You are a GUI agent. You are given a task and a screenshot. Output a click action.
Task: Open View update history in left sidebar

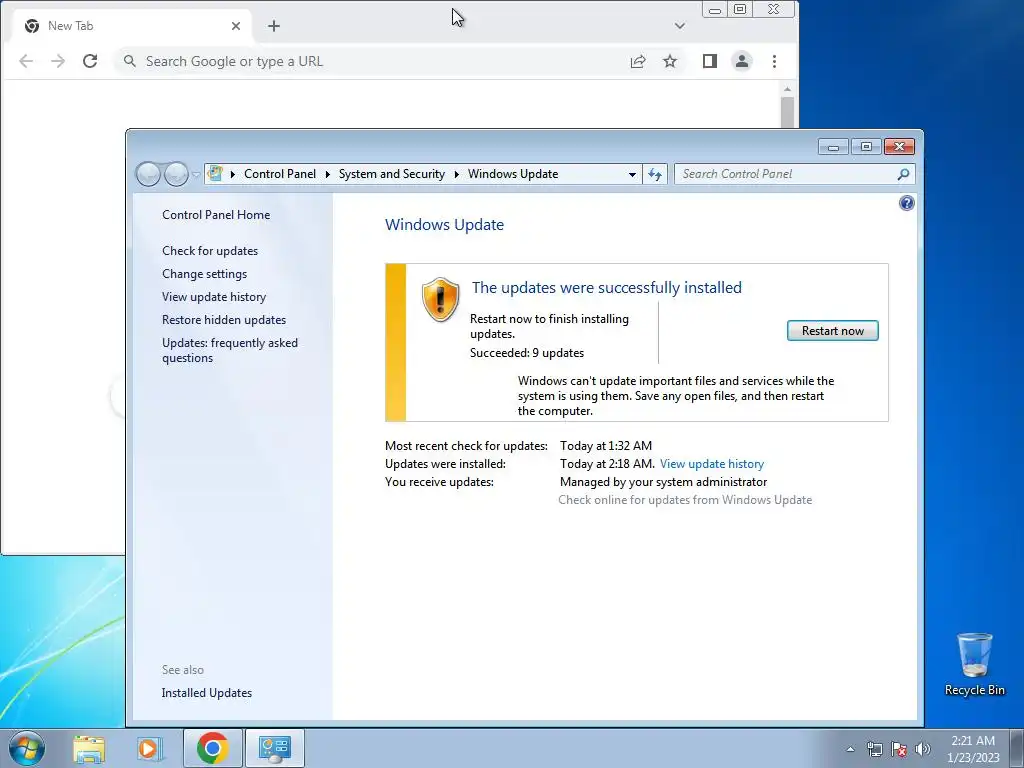pyautogui.click(x=214, y=296)
